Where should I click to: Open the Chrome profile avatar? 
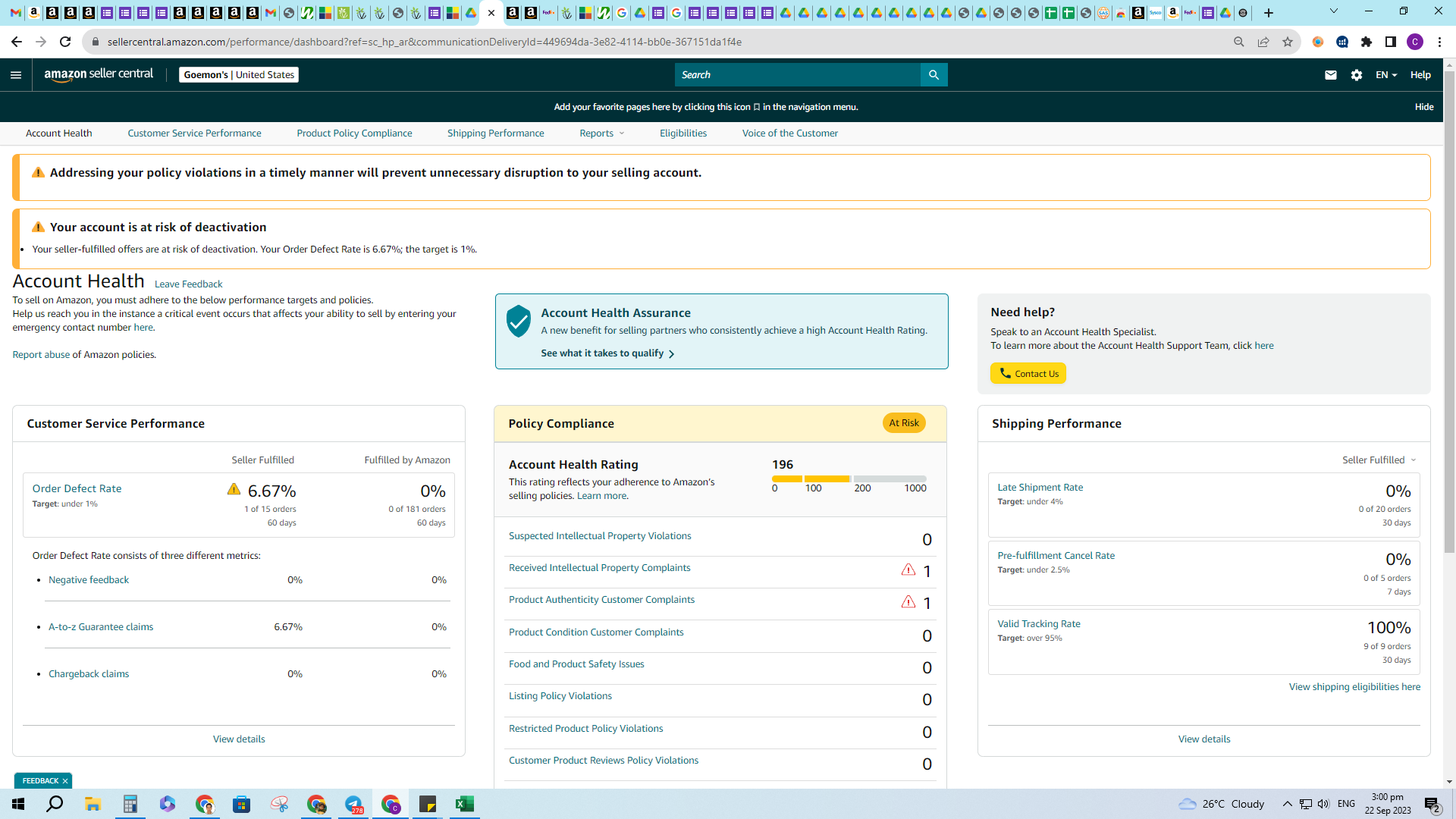(1414, 42)
